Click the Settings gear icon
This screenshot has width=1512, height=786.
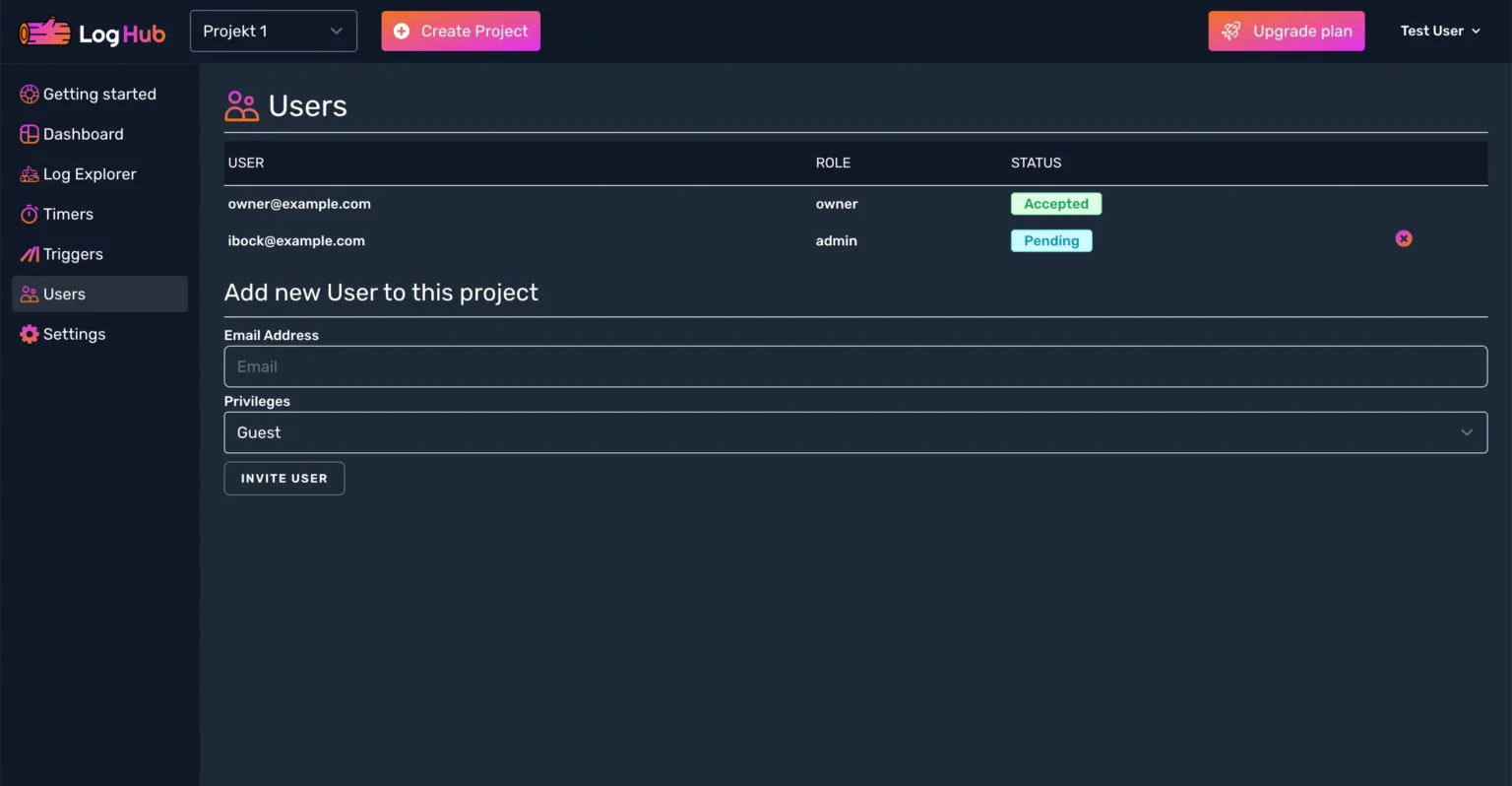[30, 335]
